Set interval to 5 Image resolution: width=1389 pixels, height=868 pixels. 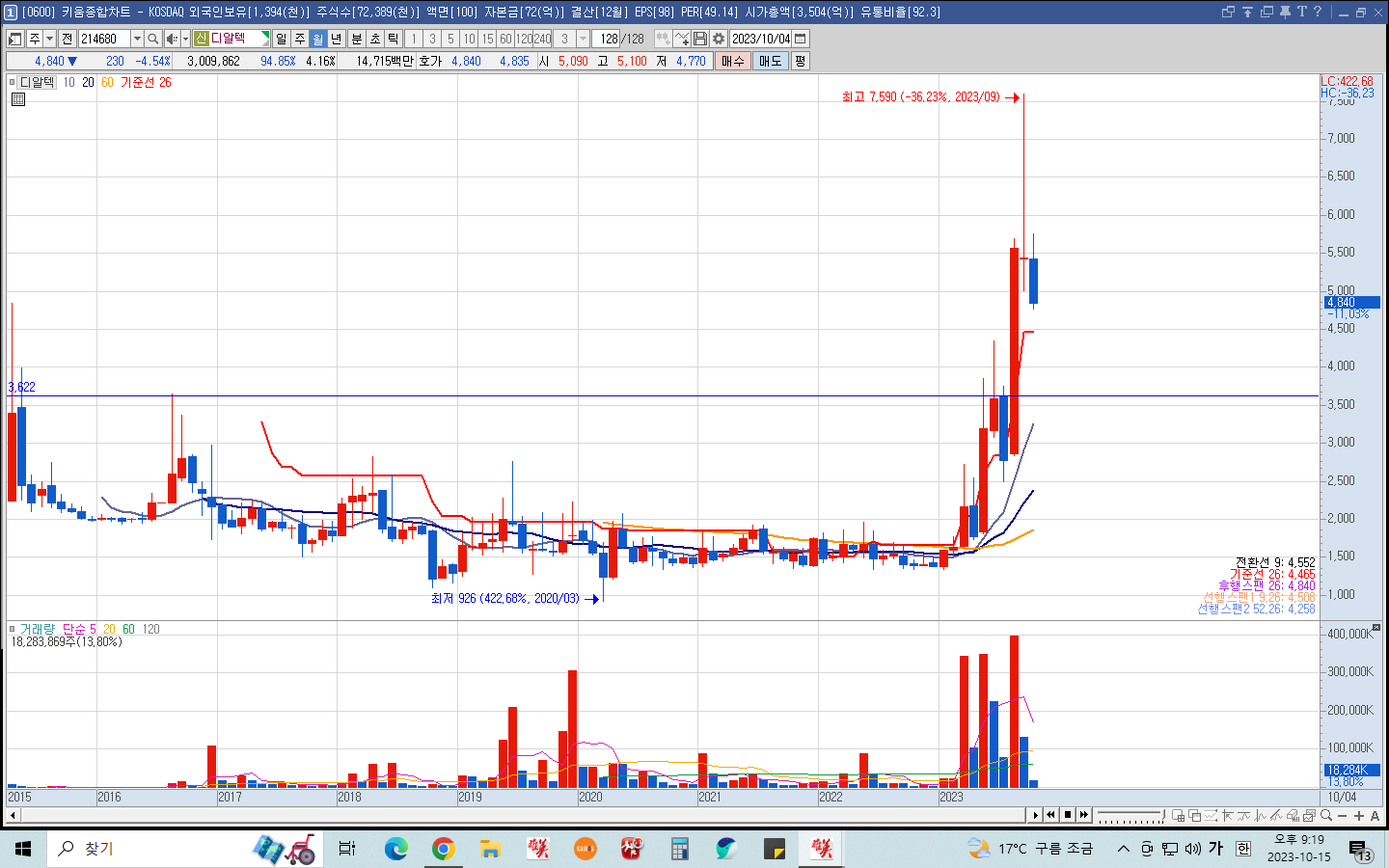tap(450, 39)
